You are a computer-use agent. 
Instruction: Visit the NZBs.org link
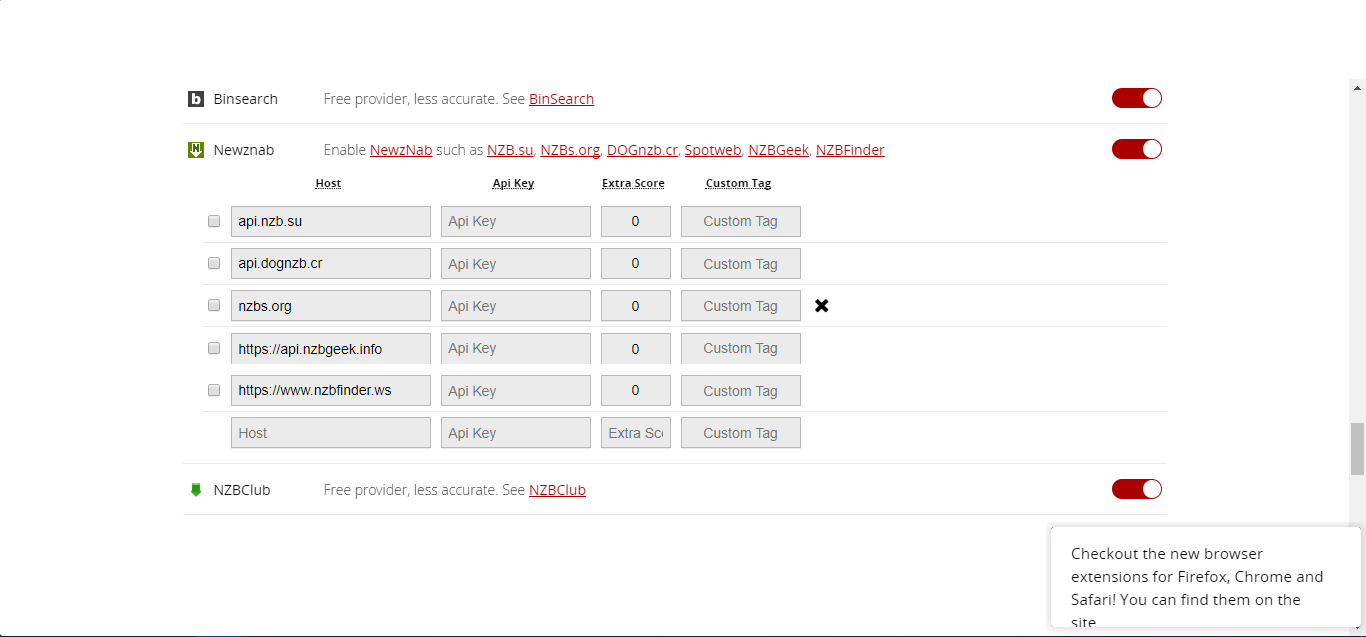tap(570, 150)
